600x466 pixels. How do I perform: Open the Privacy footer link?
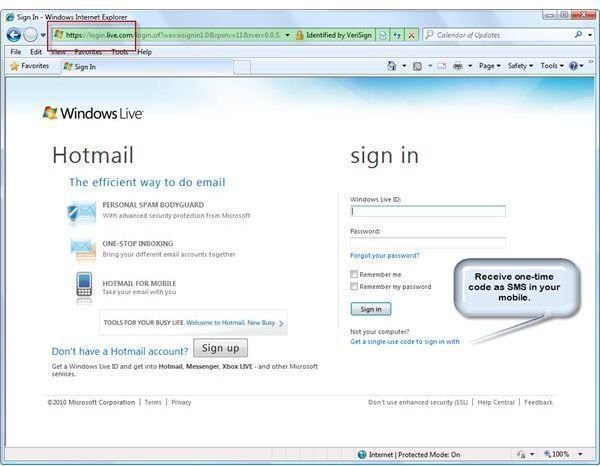click(x=181, y=402)
